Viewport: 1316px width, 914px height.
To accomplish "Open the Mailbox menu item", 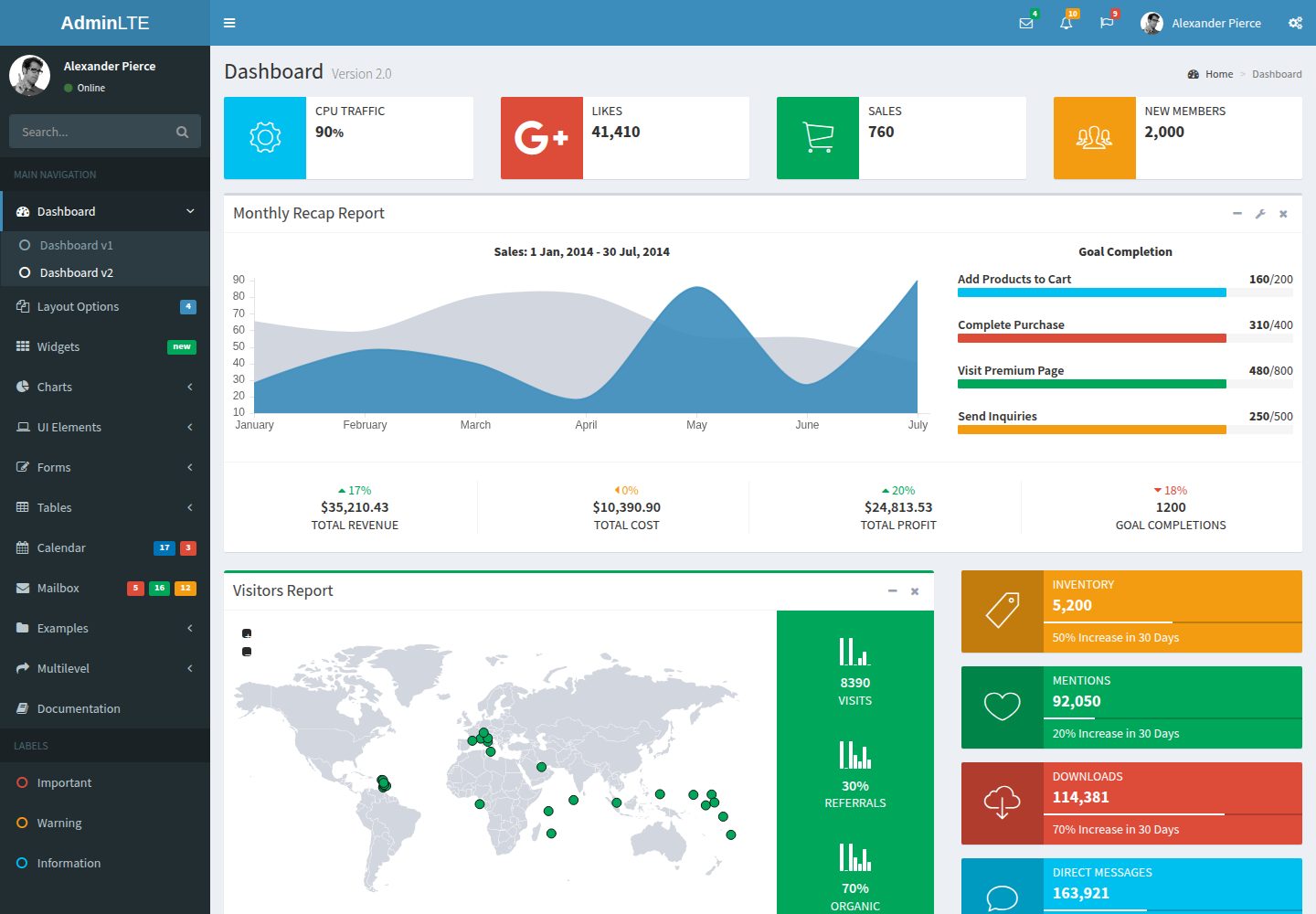I will tap(105, 588).
